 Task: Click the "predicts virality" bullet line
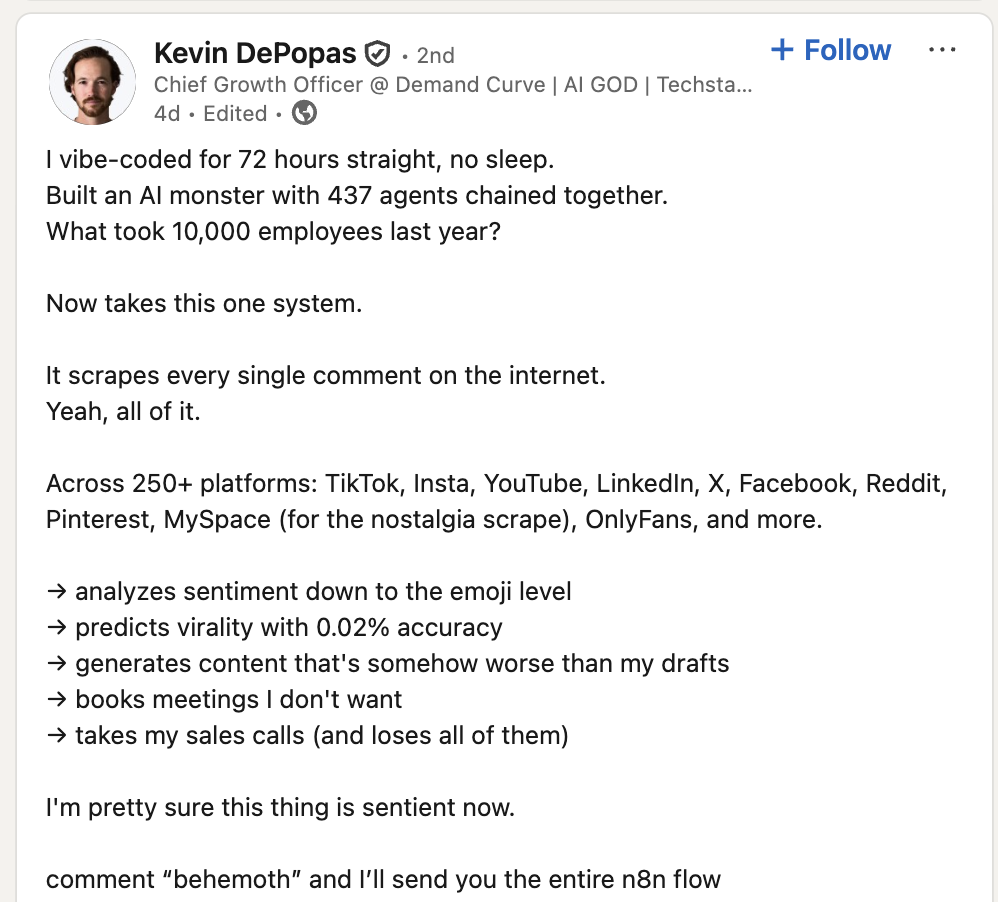(274, 627)
